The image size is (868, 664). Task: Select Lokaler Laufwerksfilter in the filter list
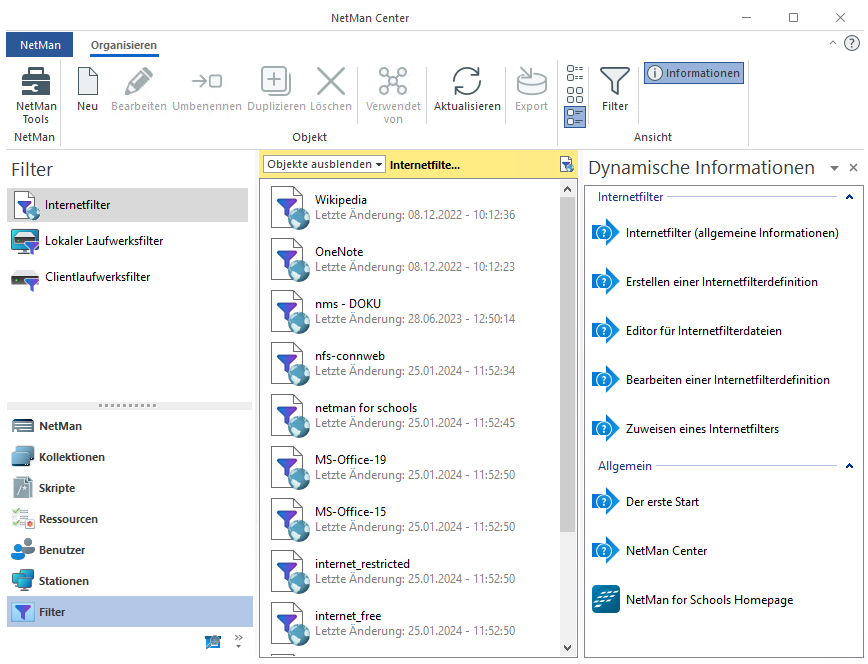(104, 241)
